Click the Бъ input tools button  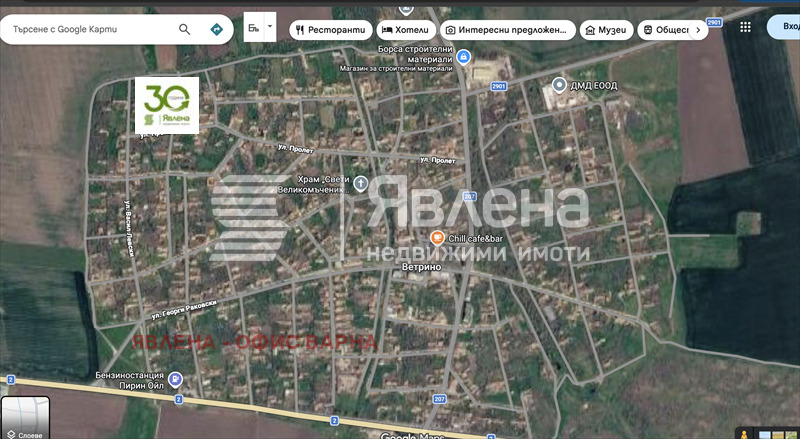[x=254, y=28]
